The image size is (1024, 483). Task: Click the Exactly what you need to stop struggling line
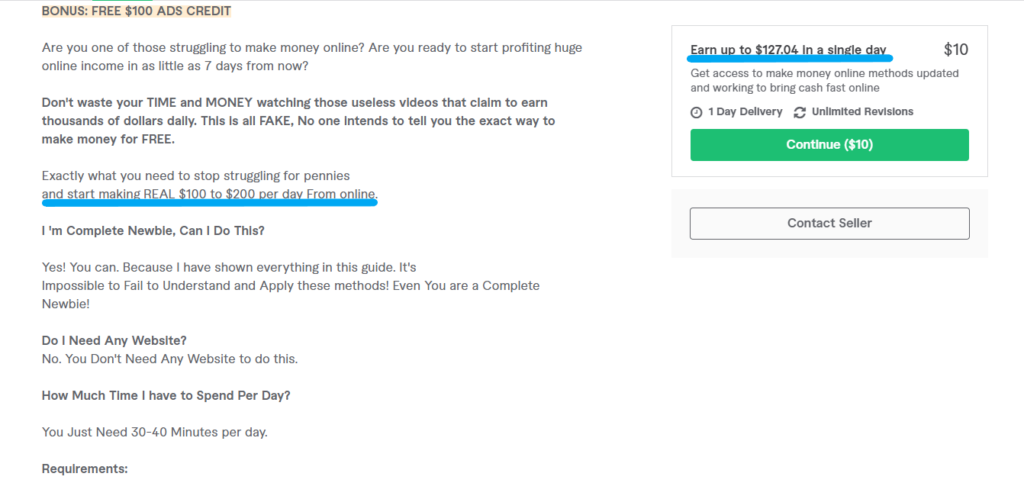click(196, 176)
